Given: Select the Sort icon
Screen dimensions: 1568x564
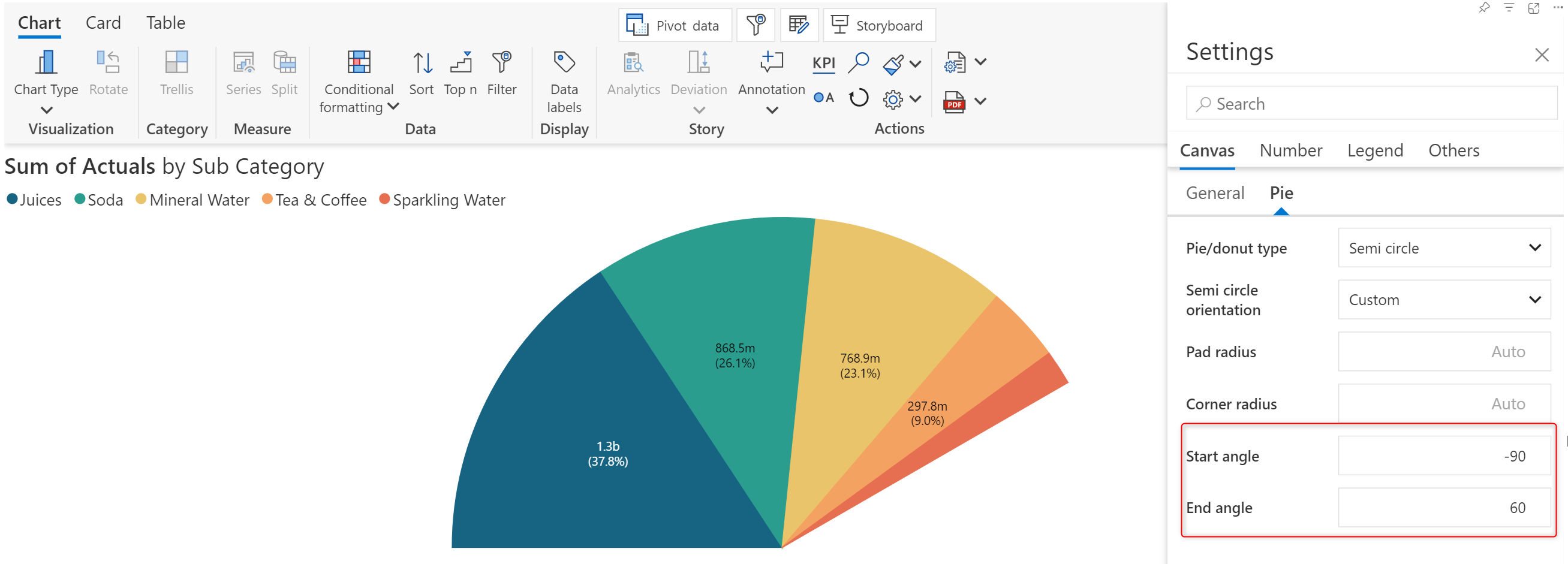Looking at the screenshot, I should 422,62.
